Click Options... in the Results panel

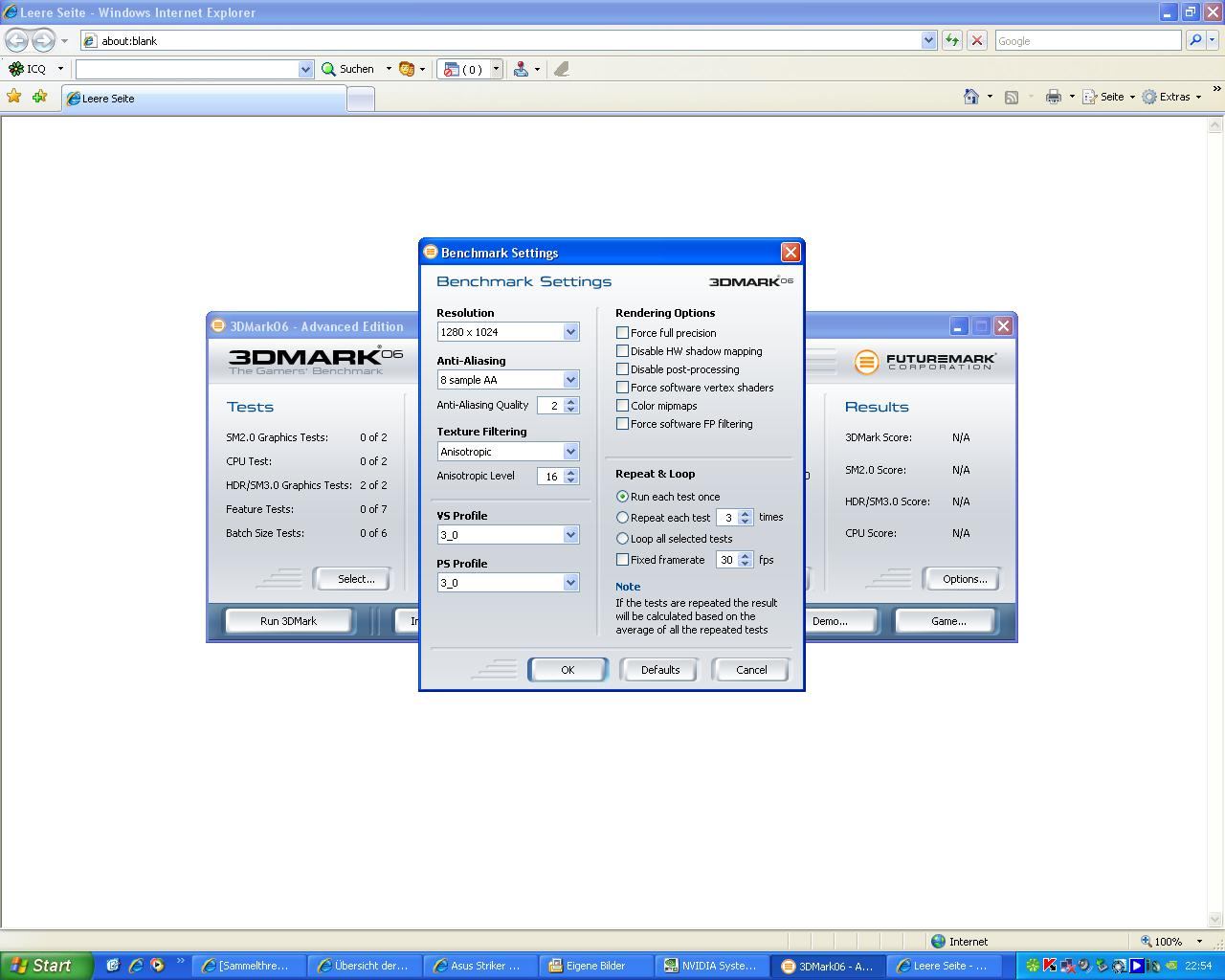pos(964,578)
